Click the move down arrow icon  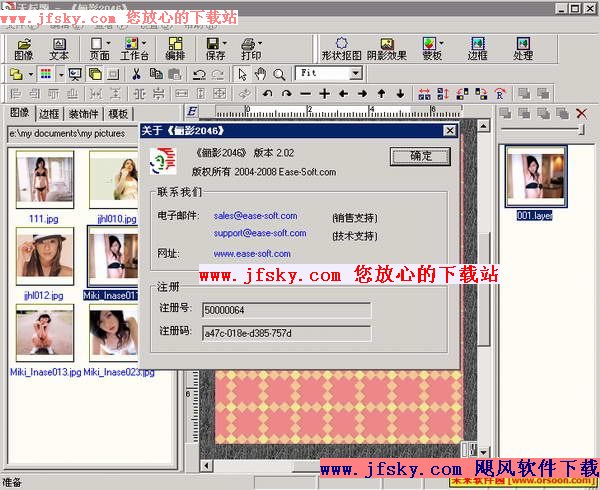pos(400,93)
